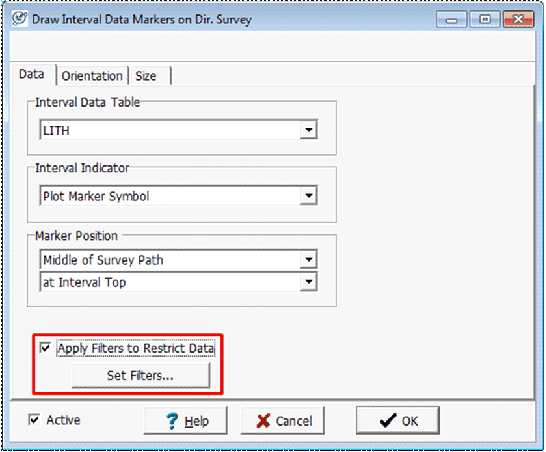Viewport: 546px width, 452px height.
Task: Minimize the dialog window
Action: [452, 19]
